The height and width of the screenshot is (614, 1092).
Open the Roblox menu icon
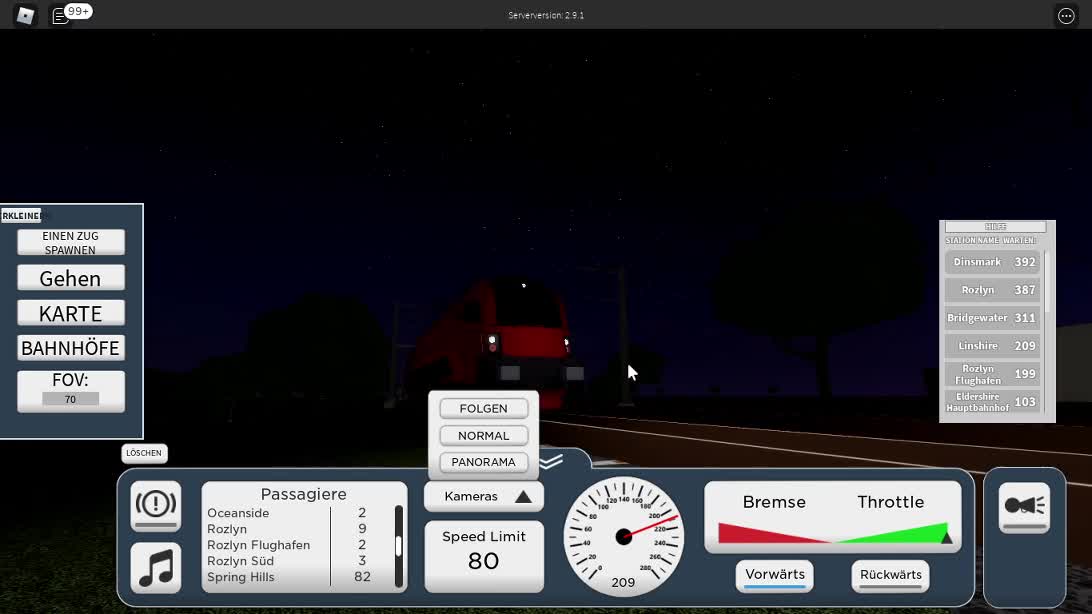tap(25, 15)
